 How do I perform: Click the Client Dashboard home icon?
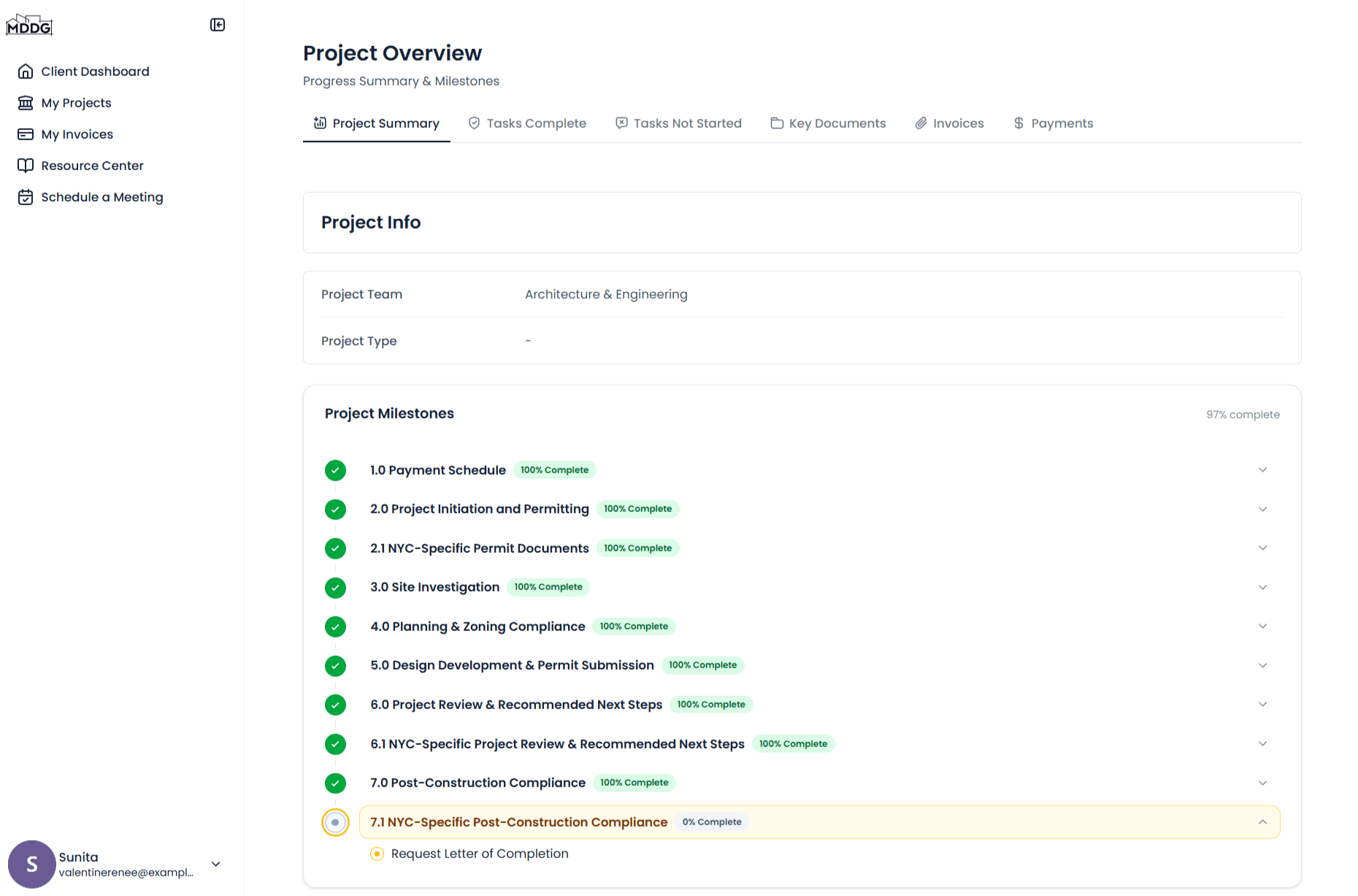pyautogui.click(x=26, y=72)
